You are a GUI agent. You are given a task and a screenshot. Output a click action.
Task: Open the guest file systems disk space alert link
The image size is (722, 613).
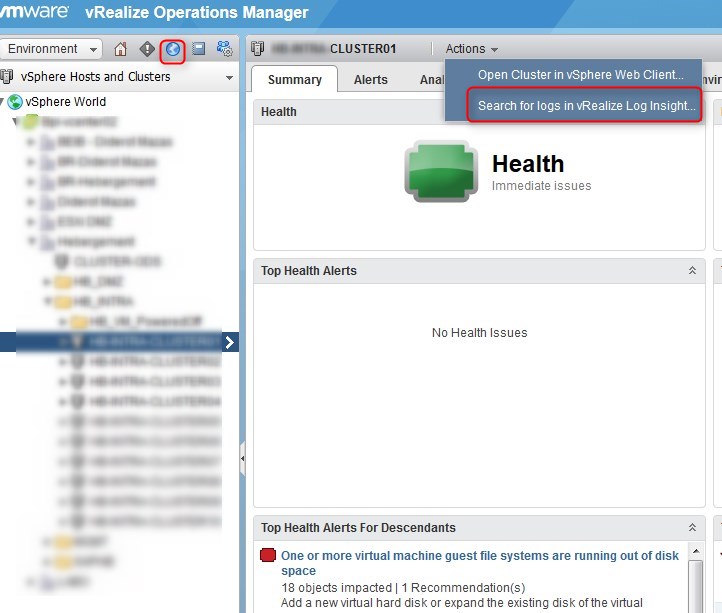coord(480,556)
